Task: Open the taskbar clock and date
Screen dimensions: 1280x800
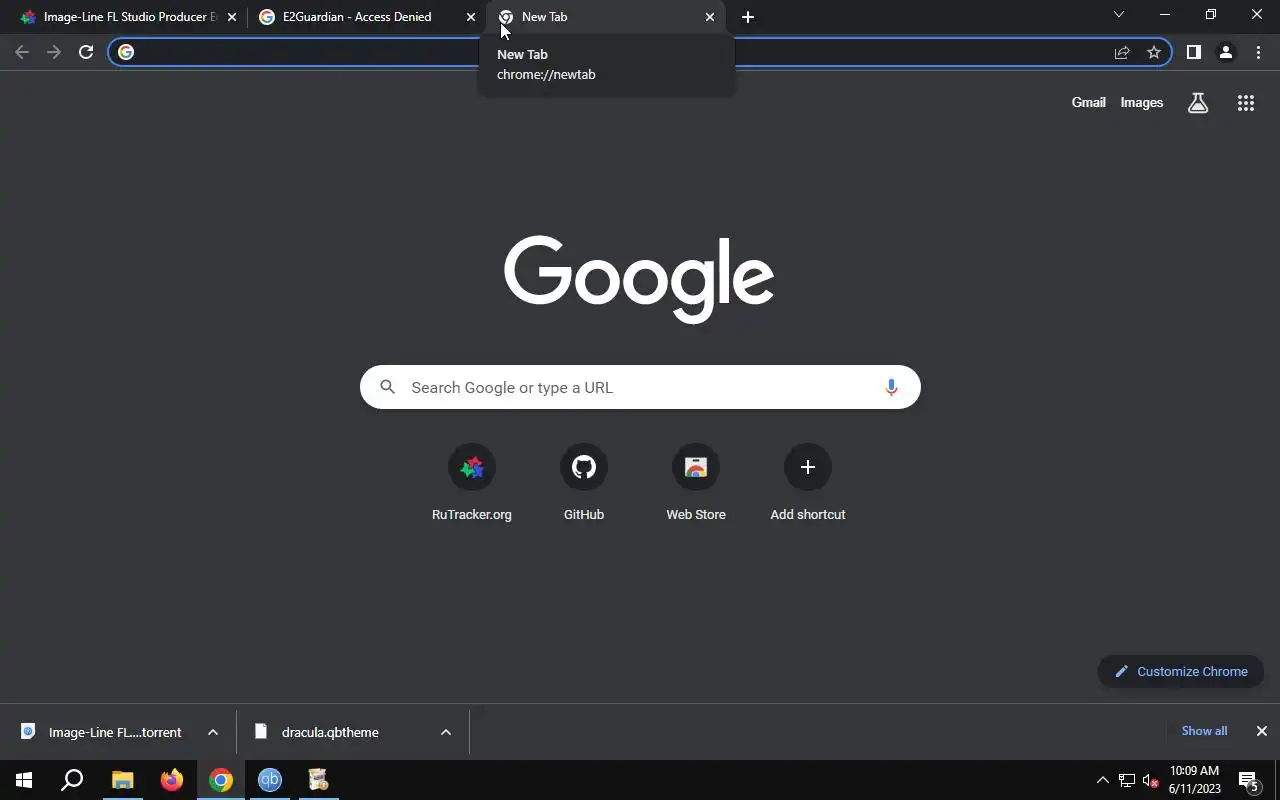Action: [1194, 780]
